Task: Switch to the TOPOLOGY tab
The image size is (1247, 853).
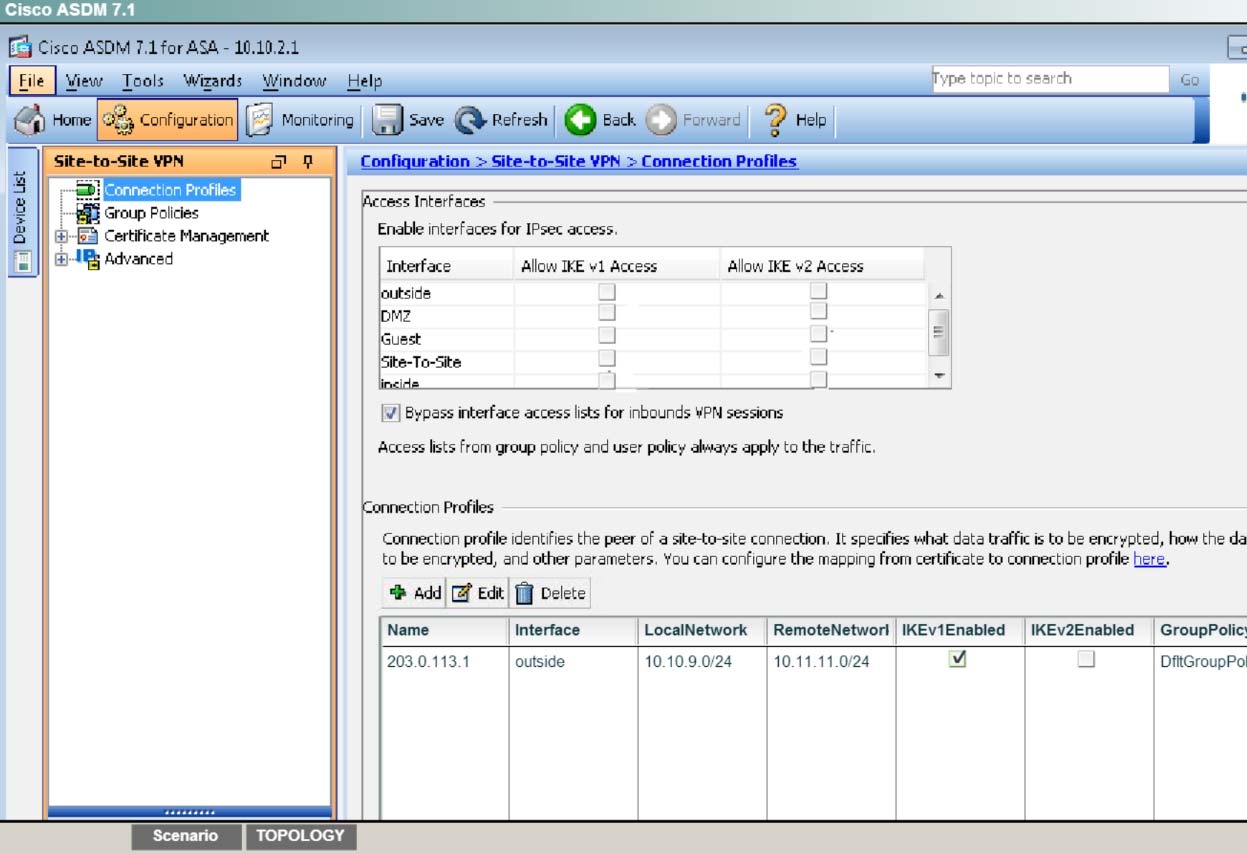Action: 300,836
